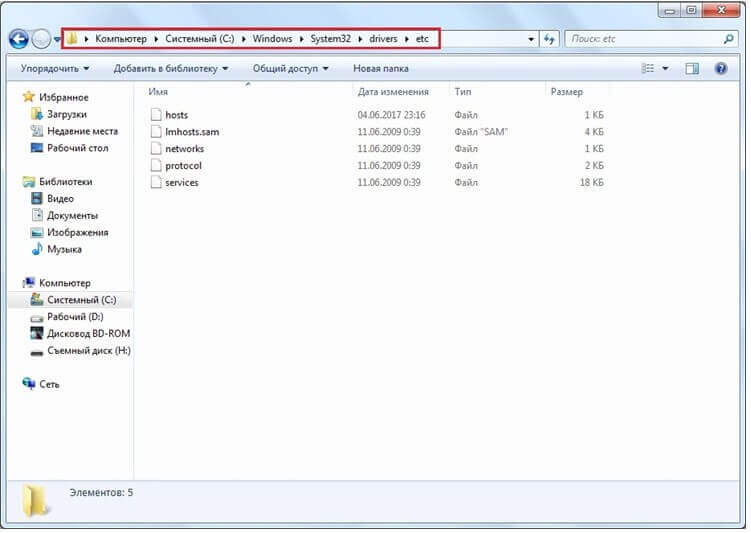Open the Музыка library
Viewport: 751px width, 533px height.
point(64,249)
